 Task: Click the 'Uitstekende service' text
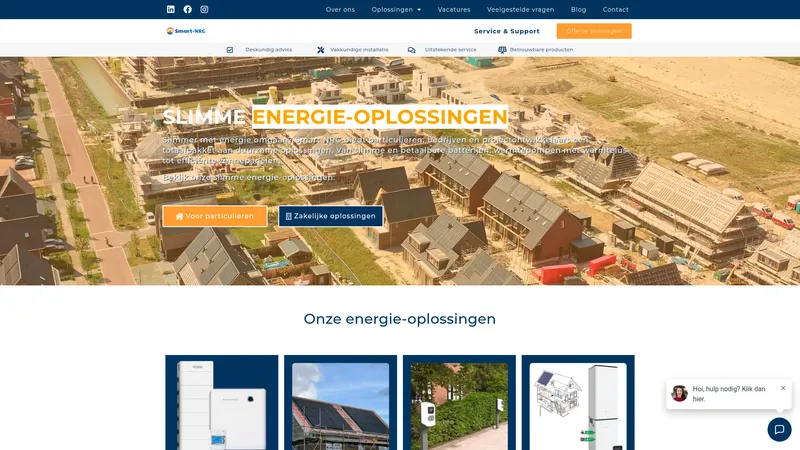(451, 50)
